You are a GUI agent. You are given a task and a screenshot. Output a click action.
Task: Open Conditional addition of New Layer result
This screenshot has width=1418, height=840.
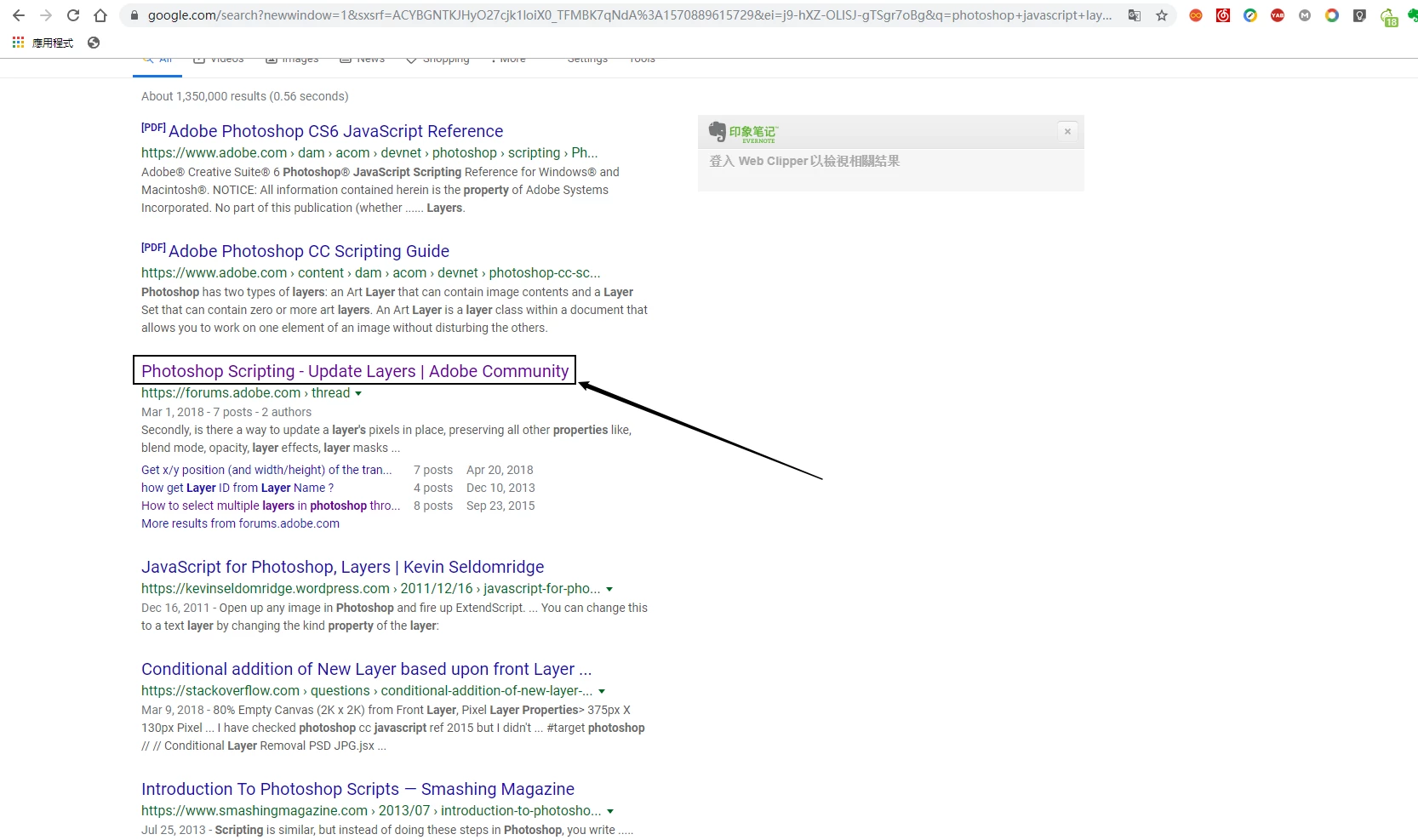click(x=366, y=669)
